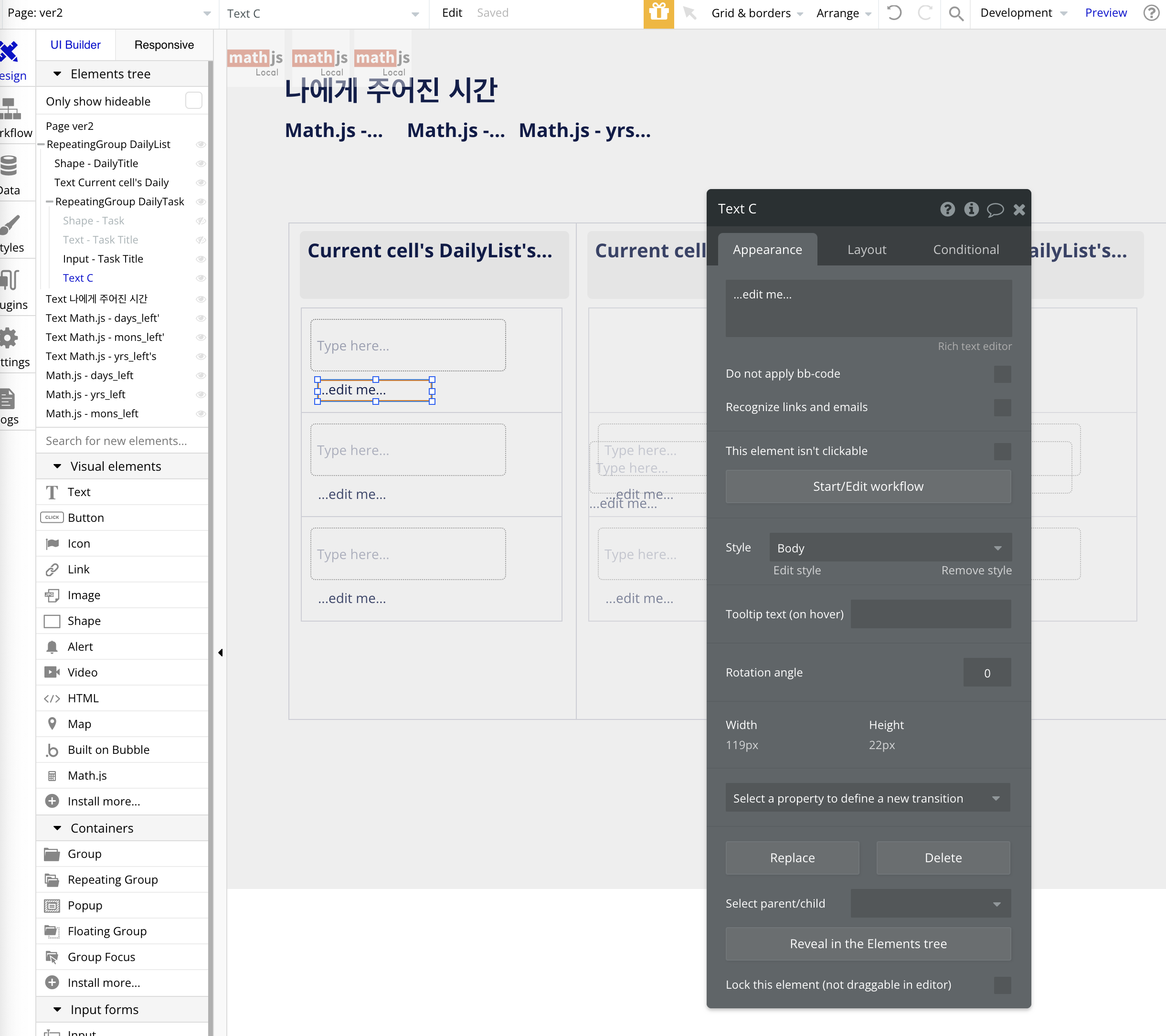Click the info icon in Text C panel
This screenshot has height=1036, width=1166.
coord(971,210)
